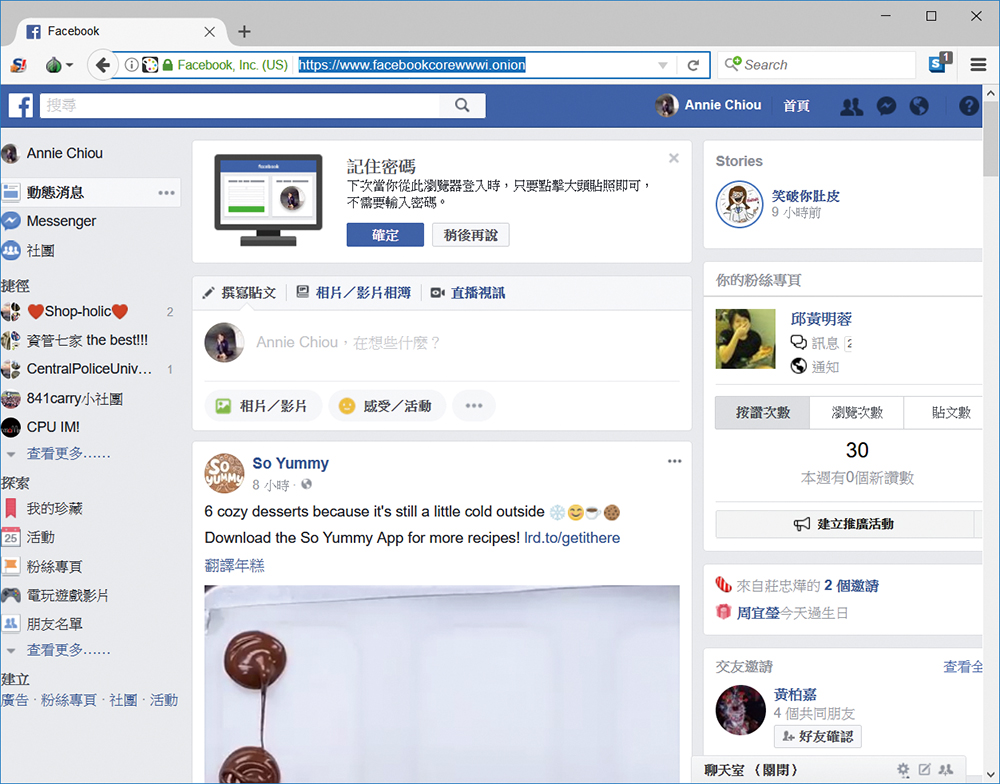Click the S! extension icon in the toolbar
Screen dimensions: 1000x784
(18, 65)
